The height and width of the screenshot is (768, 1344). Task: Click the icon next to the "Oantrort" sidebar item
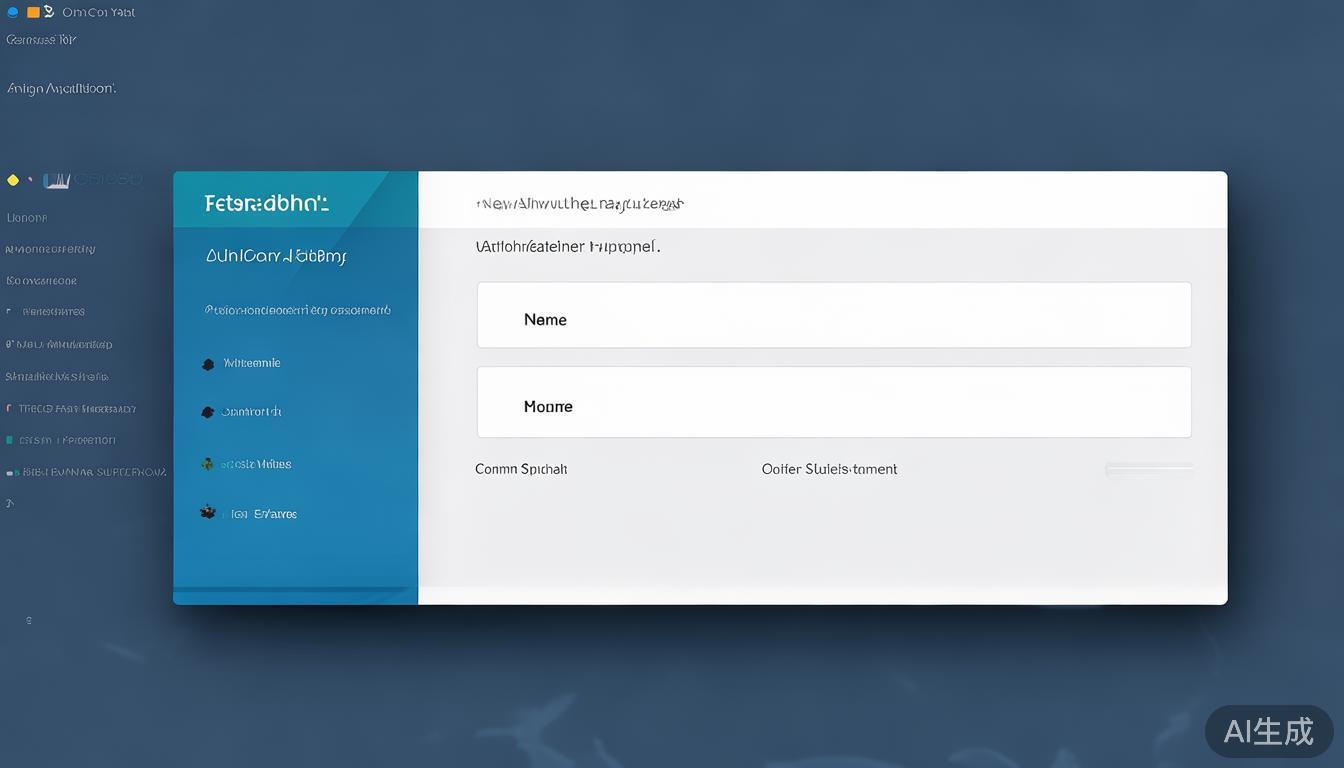(x=208, y=412)
